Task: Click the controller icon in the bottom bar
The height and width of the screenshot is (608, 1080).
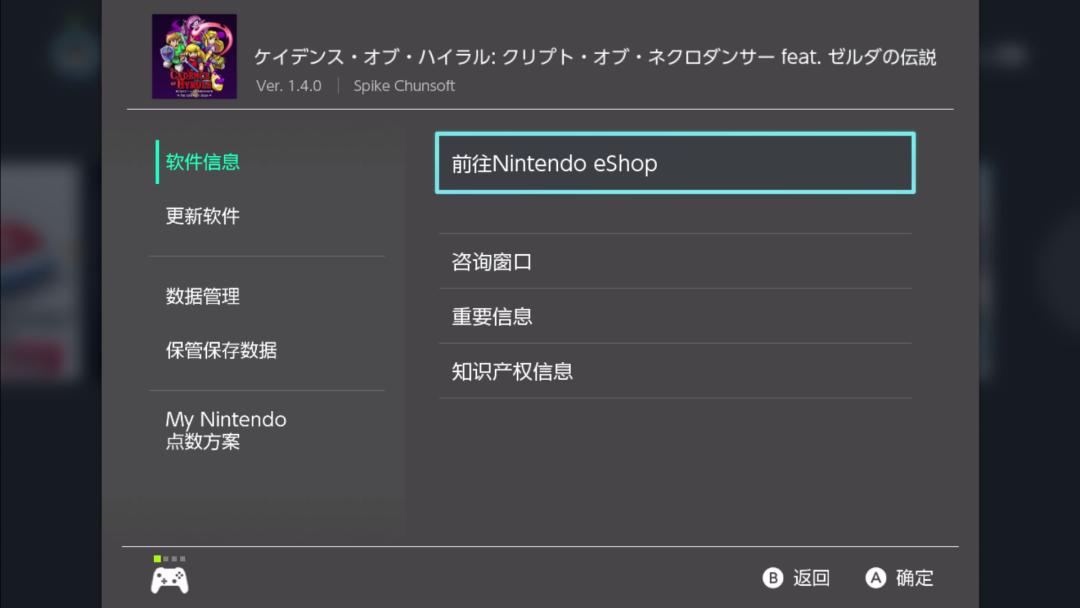Action: click(169, 578)
